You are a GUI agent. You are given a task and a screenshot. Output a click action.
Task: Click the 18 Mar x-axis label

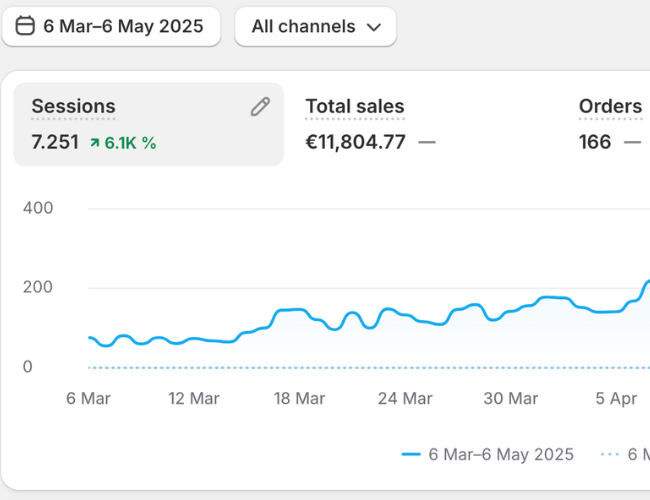click(299, 398)
